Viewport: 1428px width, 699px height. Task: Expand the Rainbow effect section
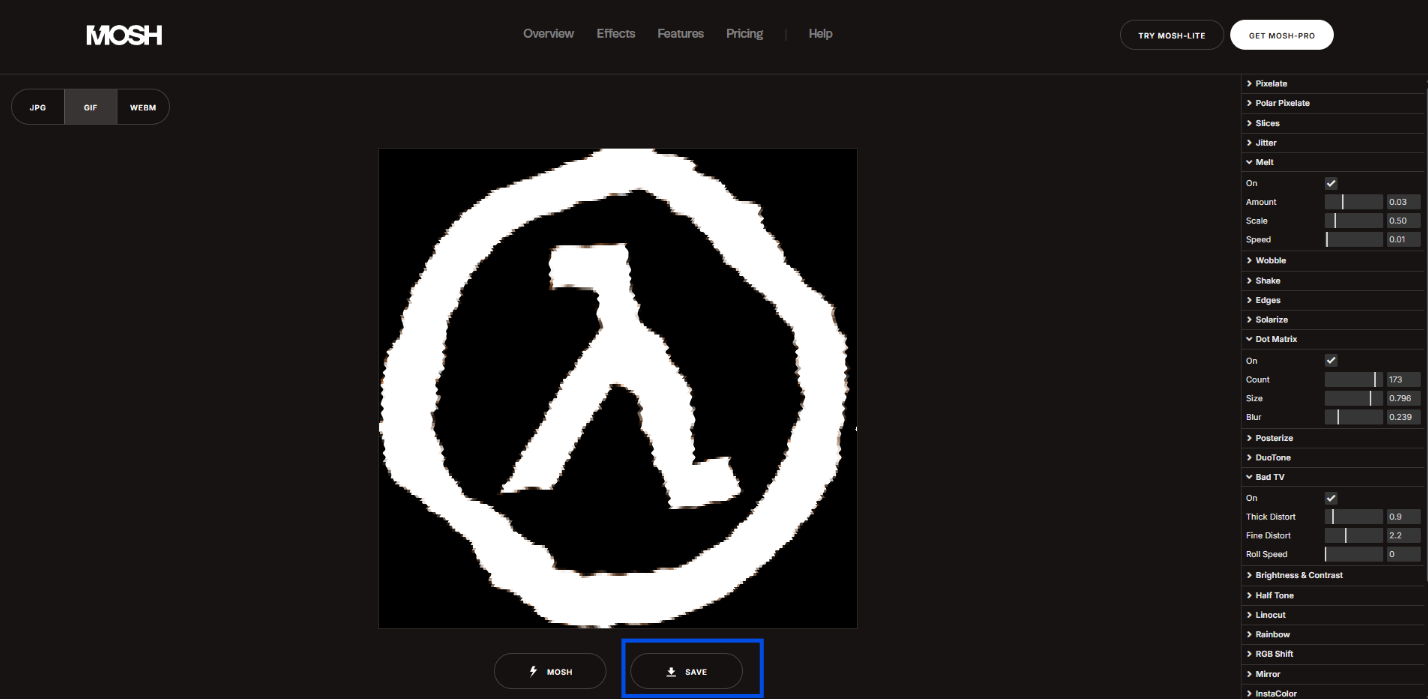1333,635
